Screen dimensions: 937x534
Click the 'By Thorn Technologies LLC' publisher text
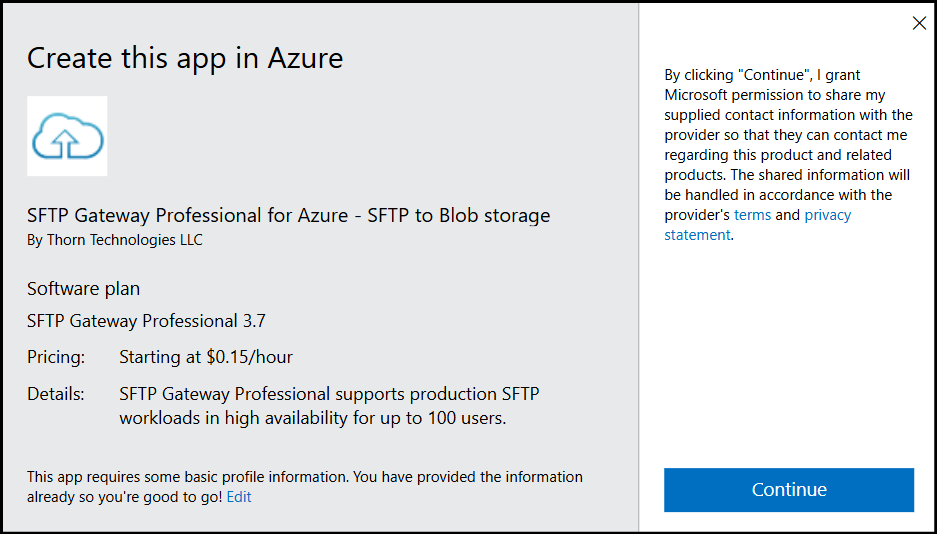[x=115, y=240]
